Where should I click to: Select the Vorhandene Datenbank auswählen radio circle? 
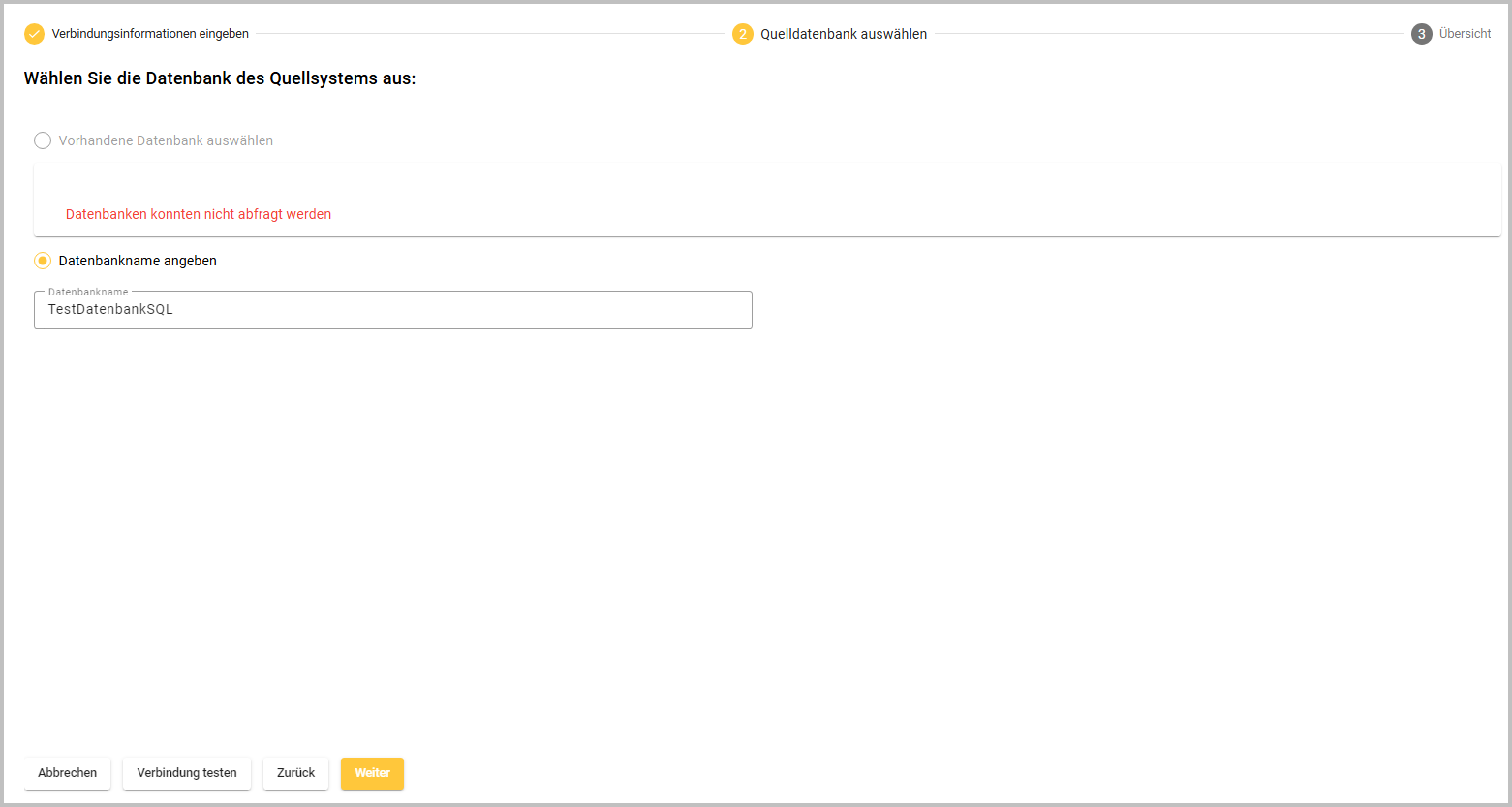43,140
